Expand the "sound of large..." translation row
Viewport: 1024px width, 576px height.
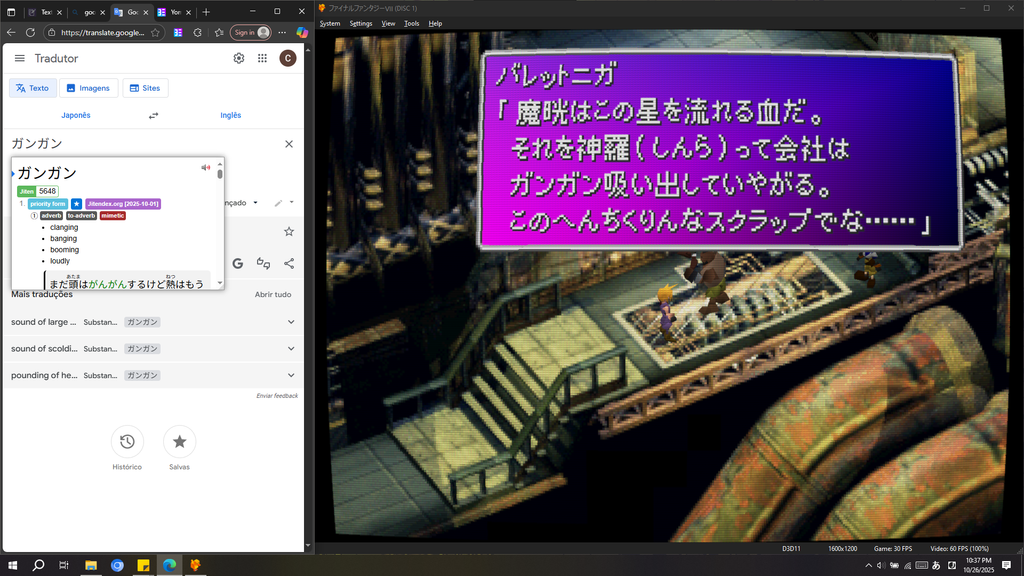(291, 322)
